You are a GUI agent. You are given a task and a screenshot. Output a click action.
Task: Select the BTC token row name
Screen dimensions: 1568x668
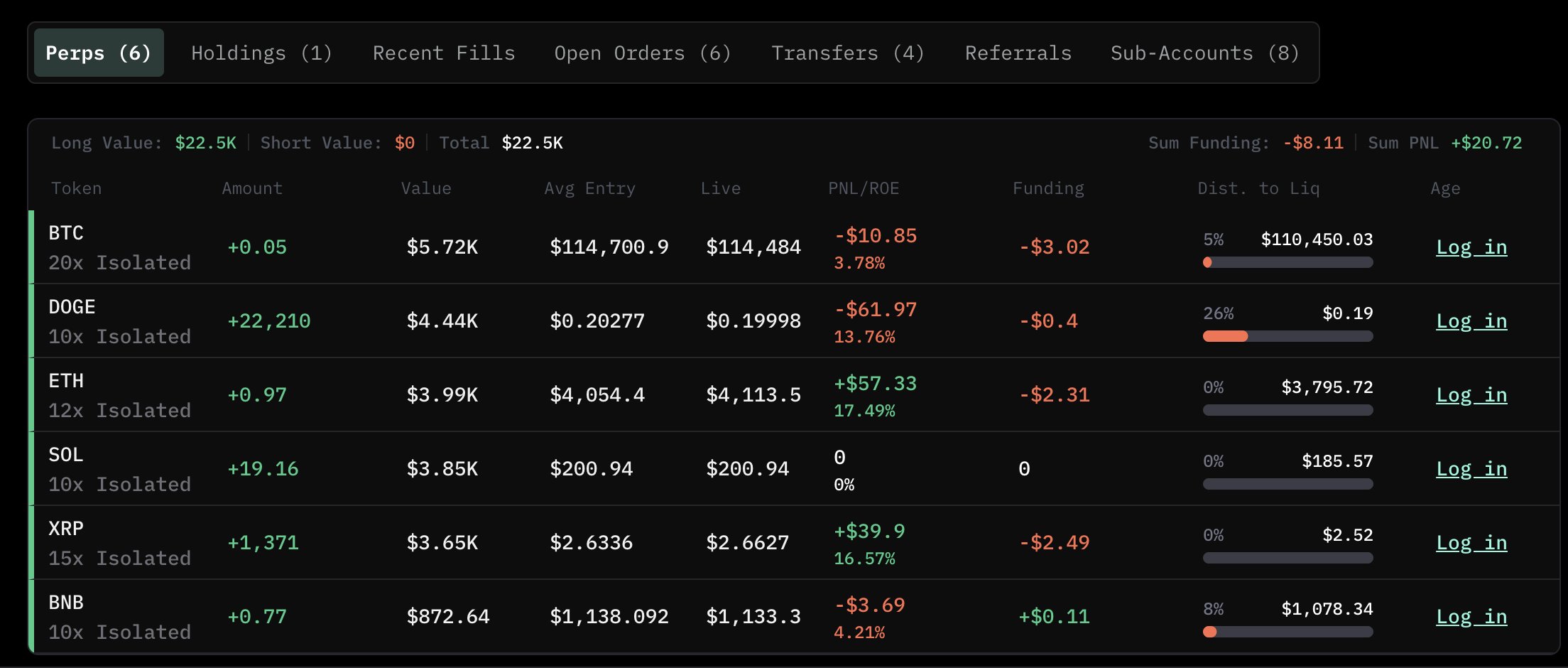click(66, 233)
